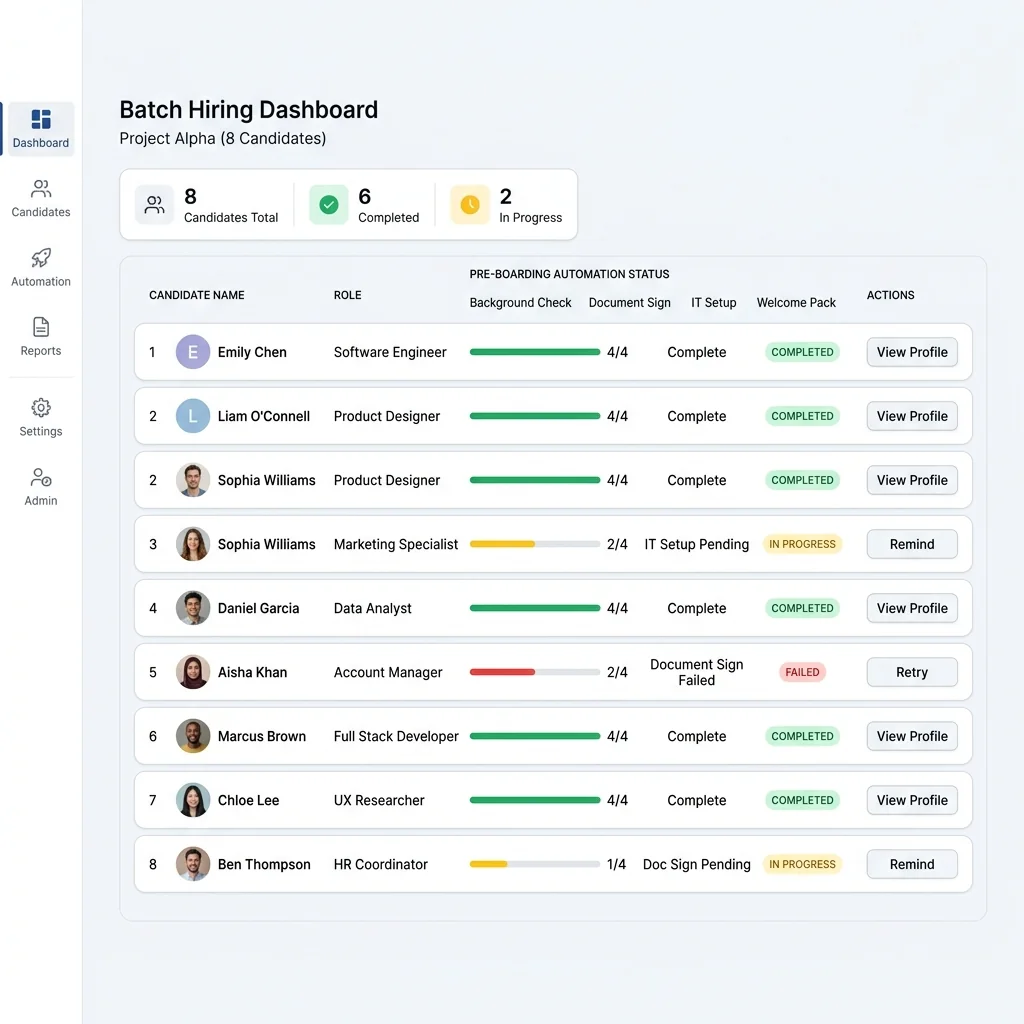Image resolution: width=1024 pixels, height=1024 pixels.
Task: Click the FAILED status badge
Action: tap(802, 672)
